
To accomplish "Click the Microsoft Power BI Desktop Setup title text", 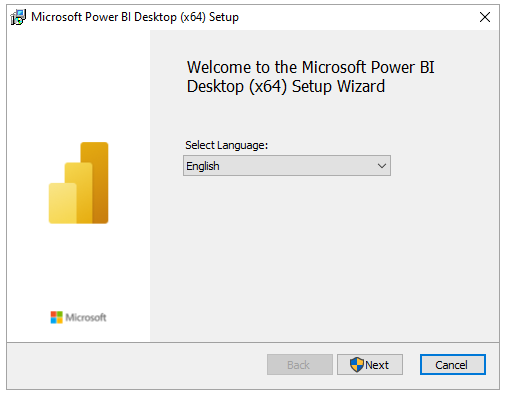I will pyautogui.click(x=135, y=17).
